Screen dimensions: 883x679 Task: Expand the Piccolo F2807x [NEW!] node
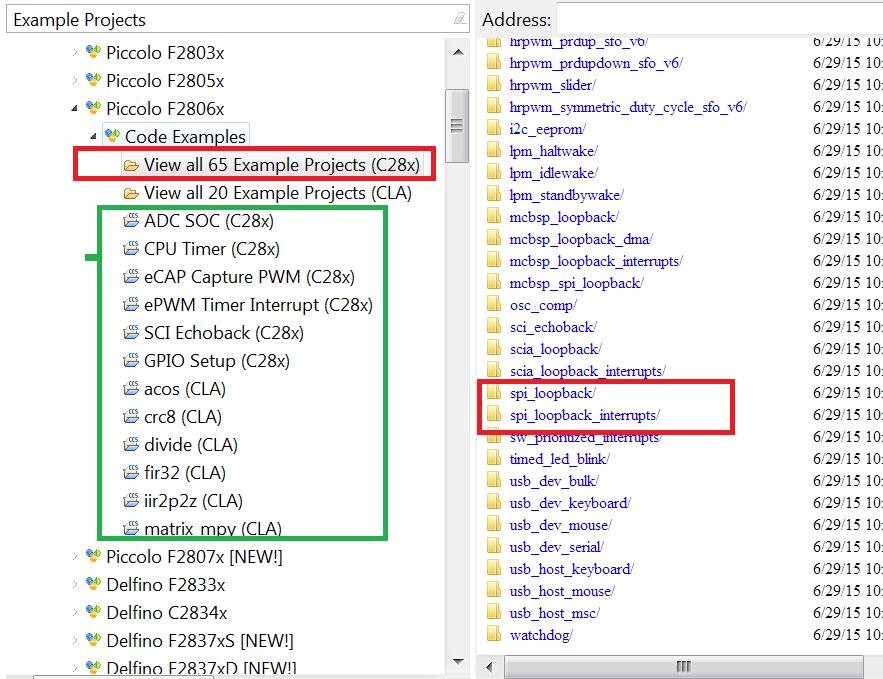coord(75,556)
